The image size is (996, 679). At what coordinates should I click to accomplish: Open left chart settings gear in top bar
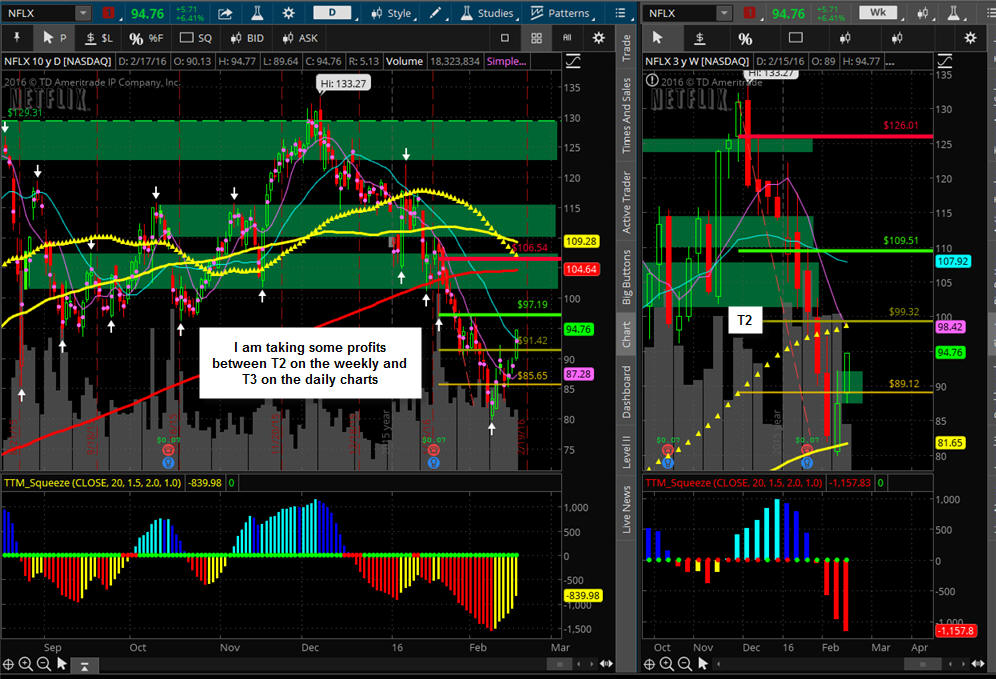(x=288, y=13)
